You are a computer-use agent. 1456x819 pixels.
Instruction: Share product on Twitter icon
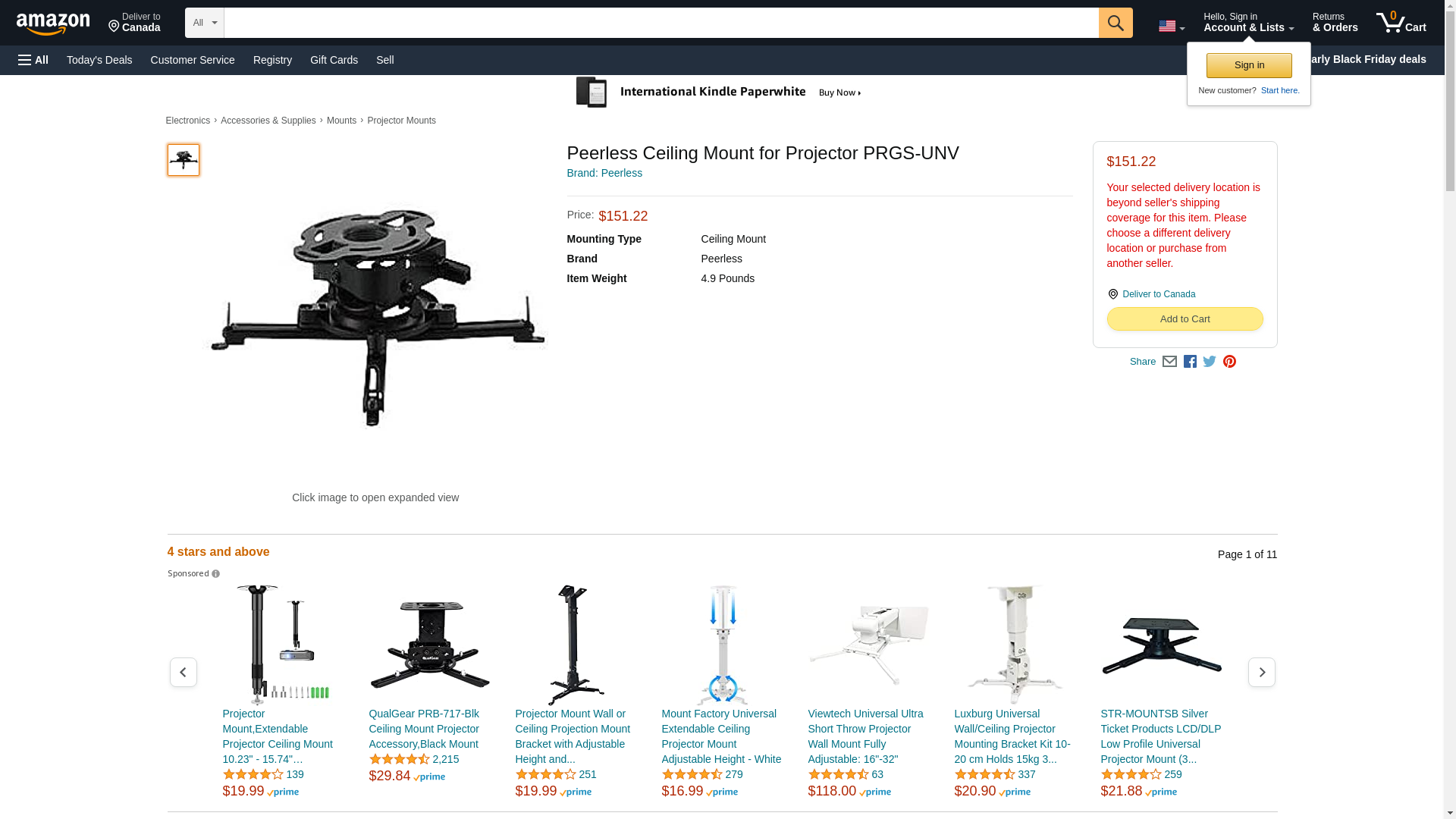pos(1210,362)
